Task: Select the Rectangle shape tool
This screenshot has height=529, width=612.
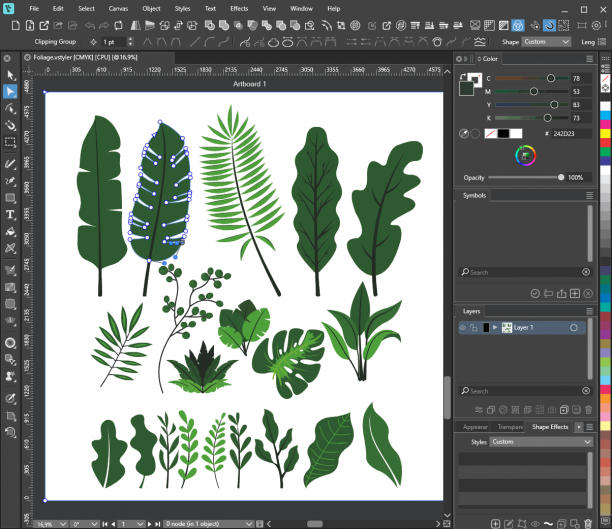Action: coord(10,198)
